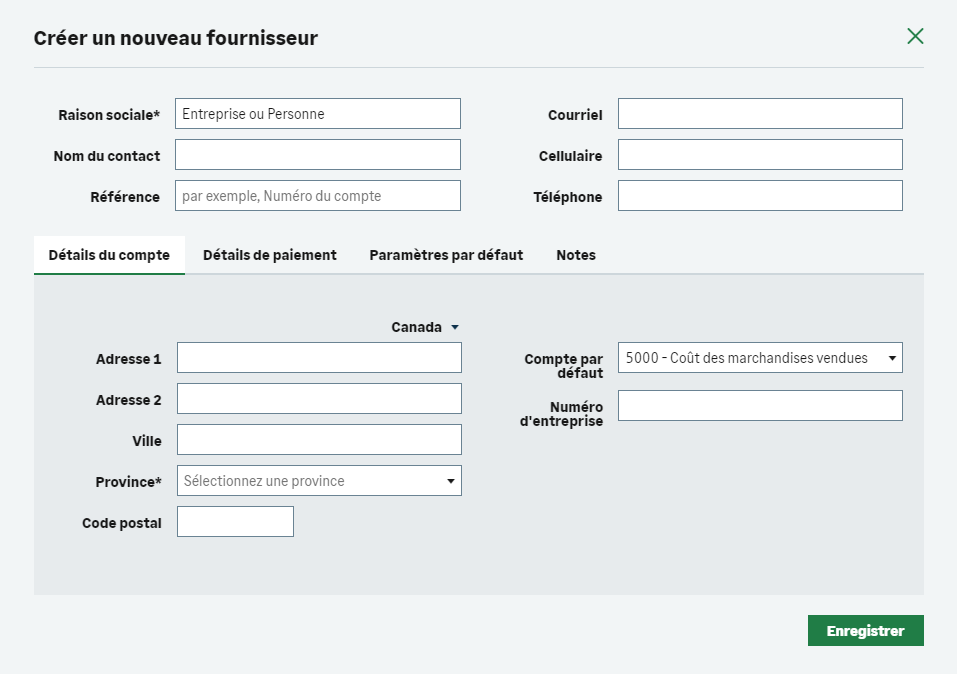Screen dimensions: 957x674
Task: Focus the Adresse 2 field
Action: 319,399
